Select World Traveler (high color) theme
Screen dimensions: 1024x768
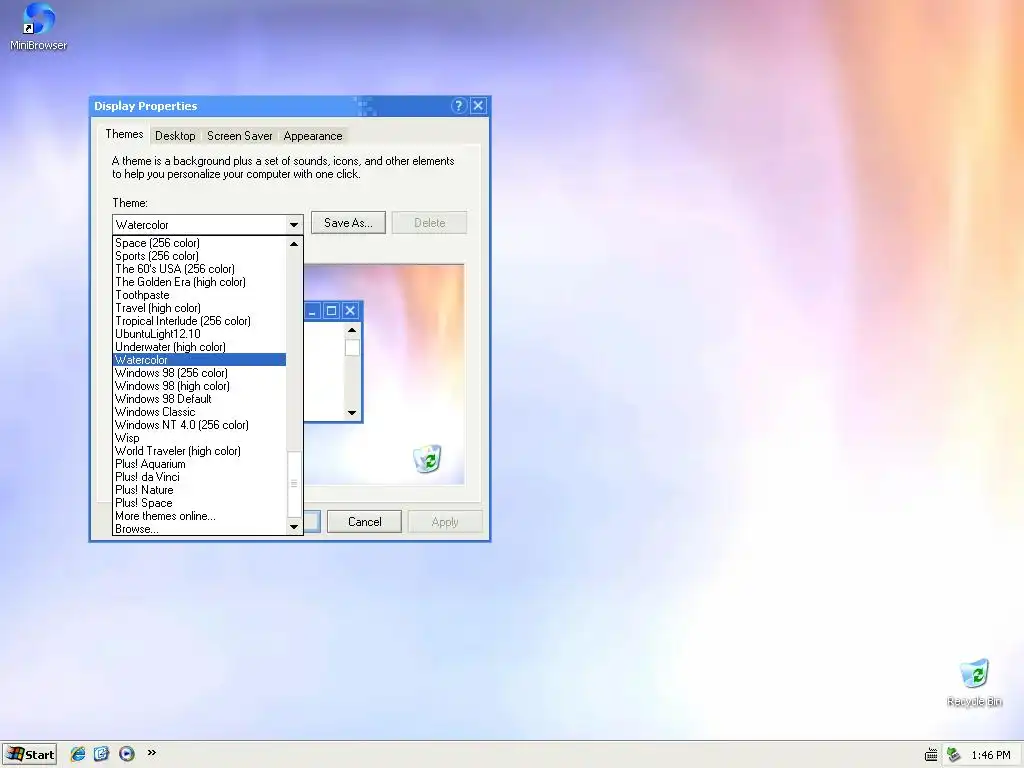click(200, 451)
